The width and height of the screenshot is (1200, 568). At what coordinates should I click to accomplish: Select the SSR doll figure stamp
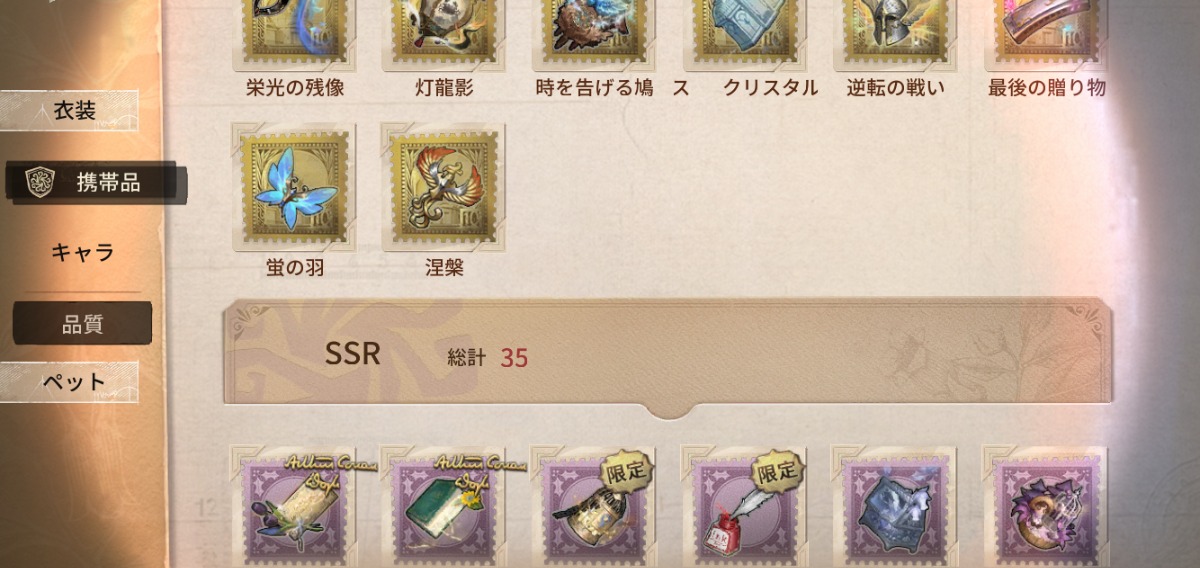1044,507
